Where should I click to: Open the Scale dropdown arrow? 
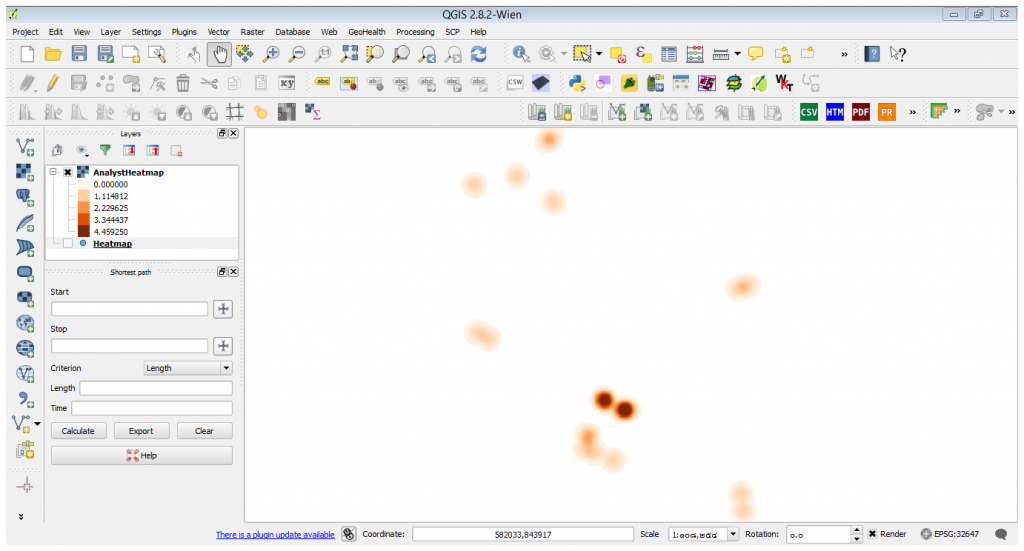point(733,534)
